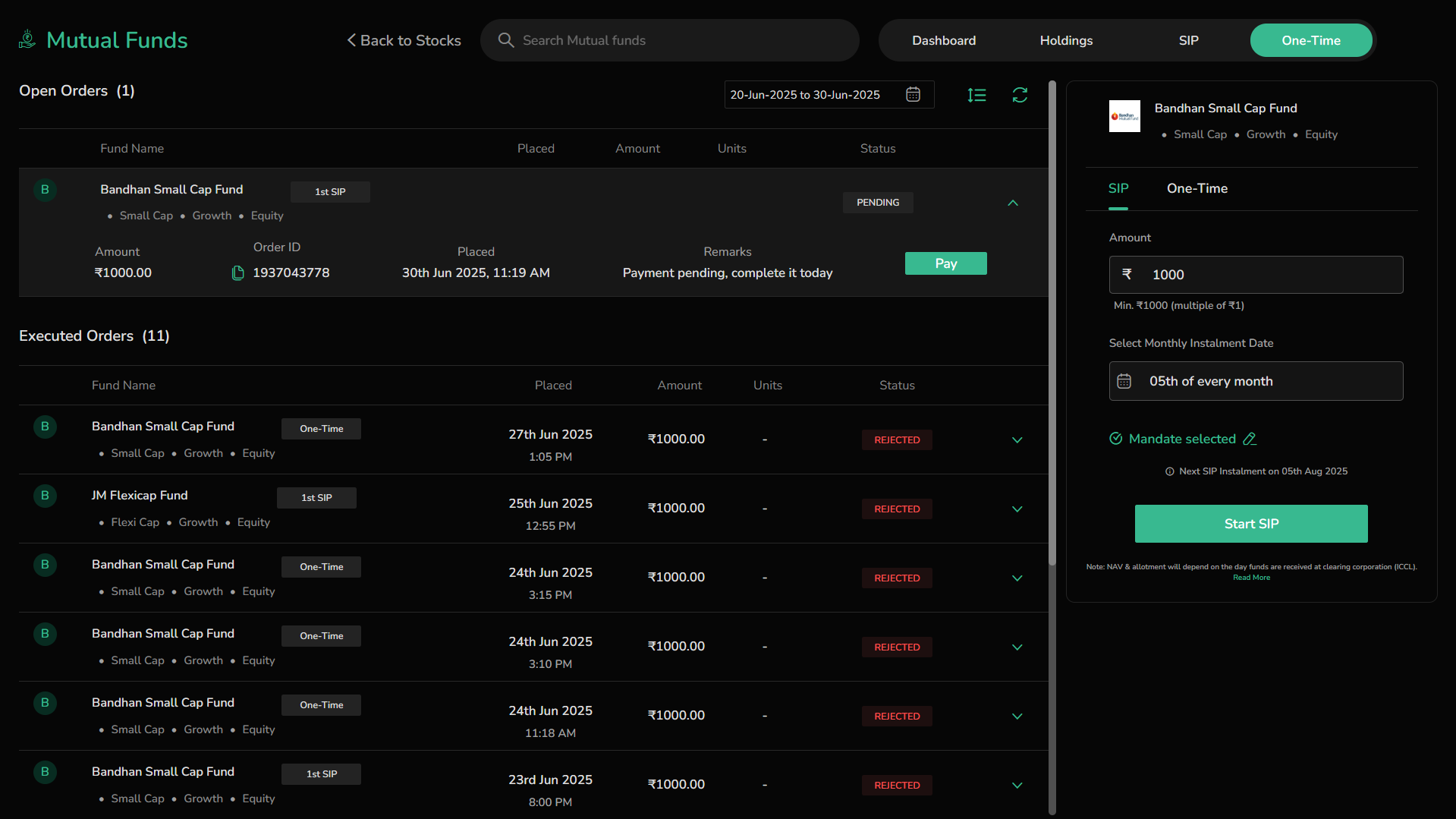Click REJECTED badge on 27th Jun order
The height and width of the screenshot is (819, 1456).
point(897,439)
